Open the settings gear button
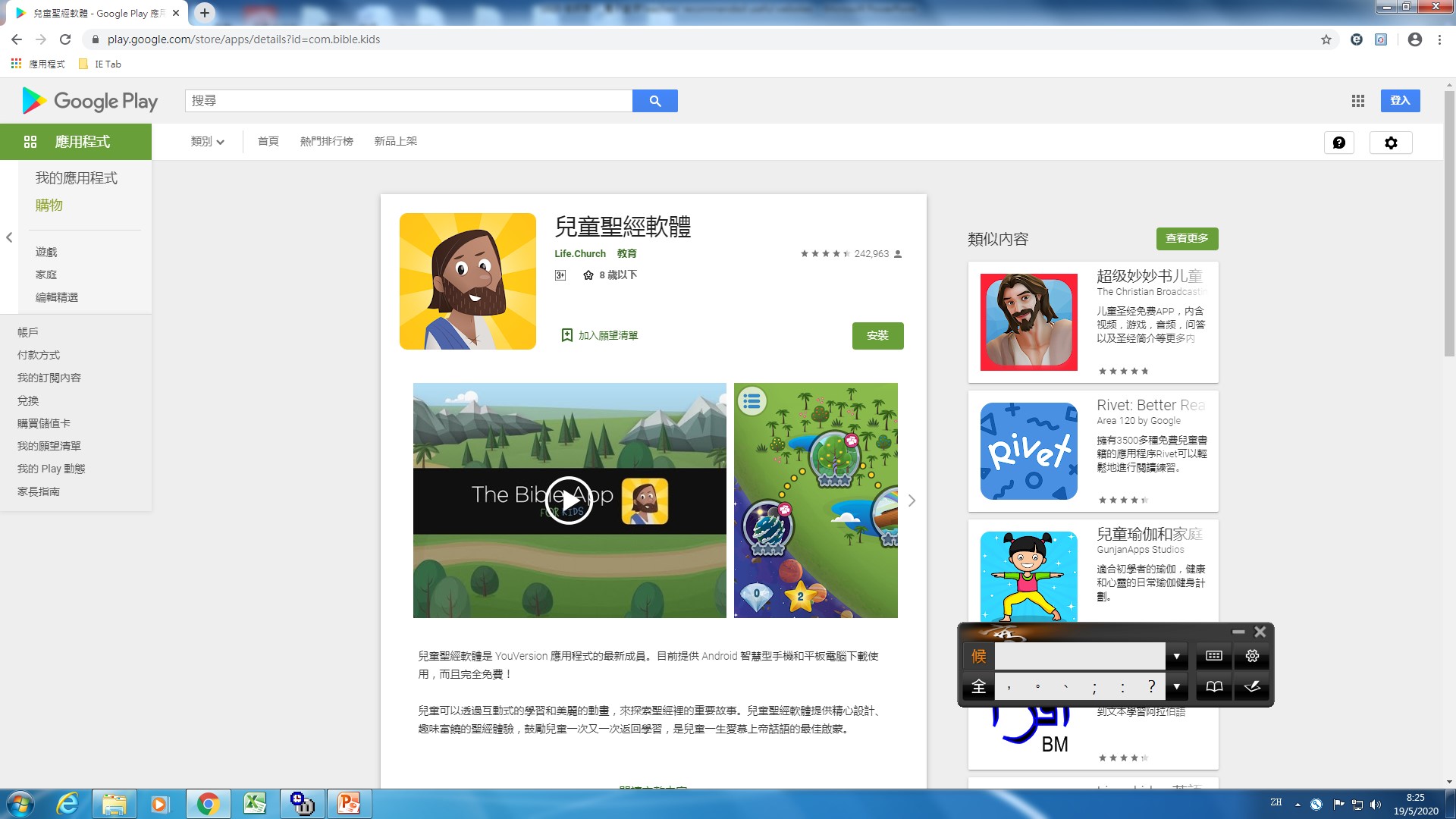1456x819 pixels. pos(1391,143)
